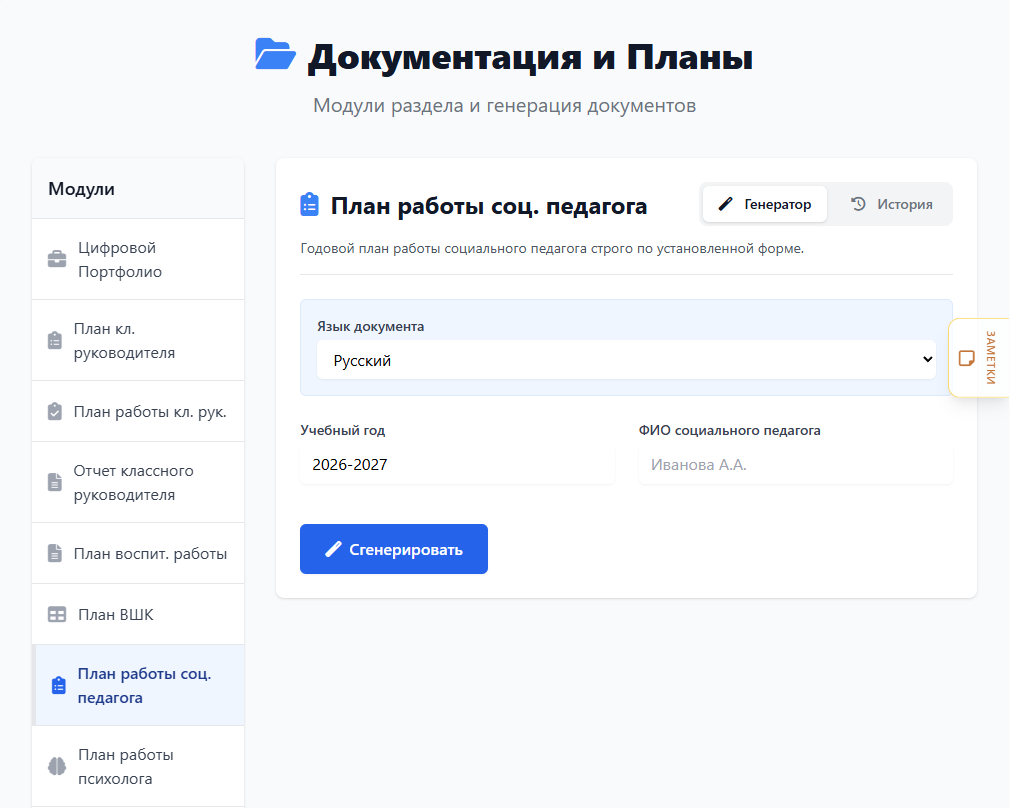Screen dimensions: 1010x808
Task: Click sticky note icon on Заметки tab
Action: pos(966,358)
